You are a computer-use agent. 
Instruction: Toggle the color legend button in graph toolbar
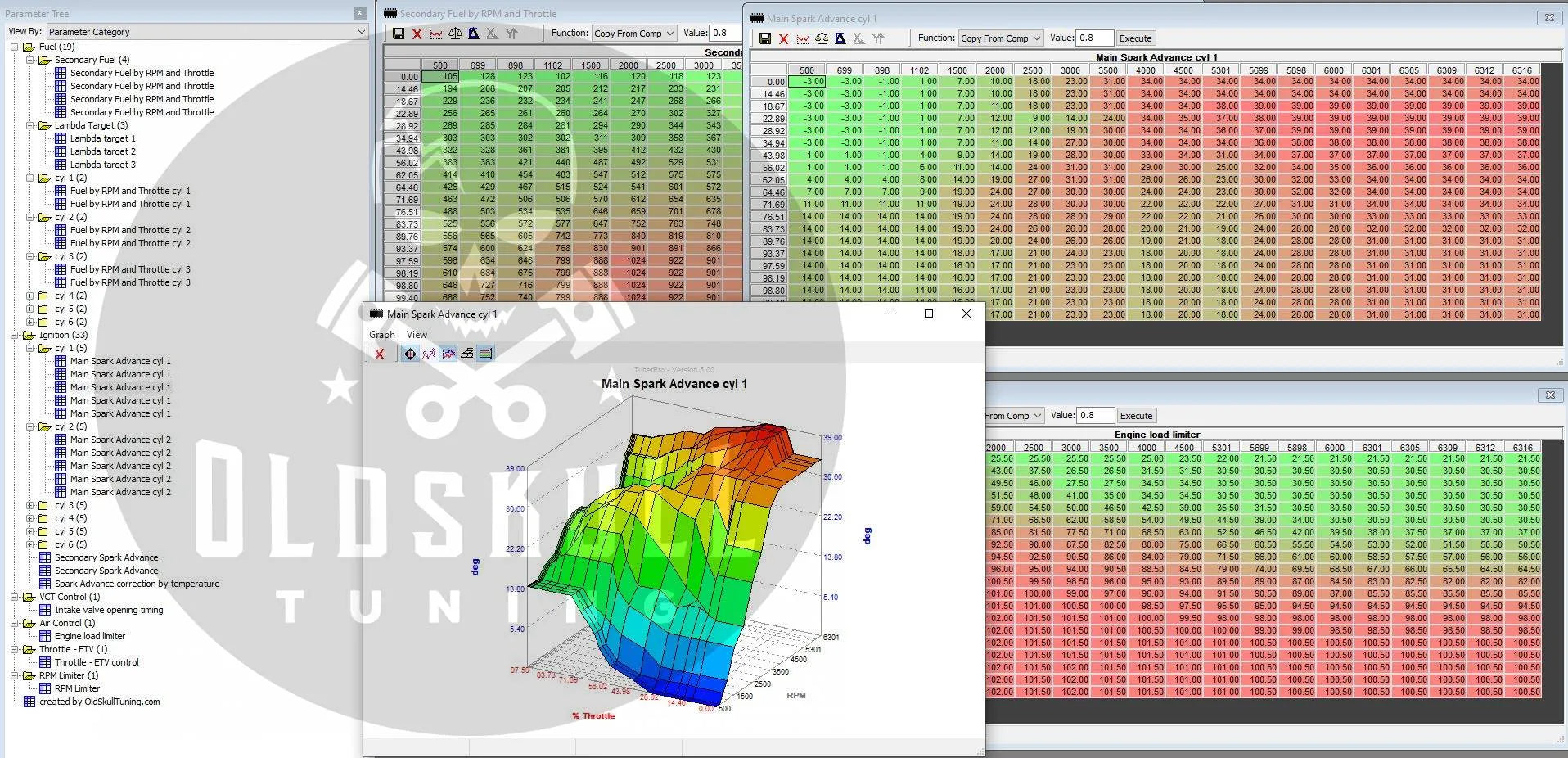486,354
